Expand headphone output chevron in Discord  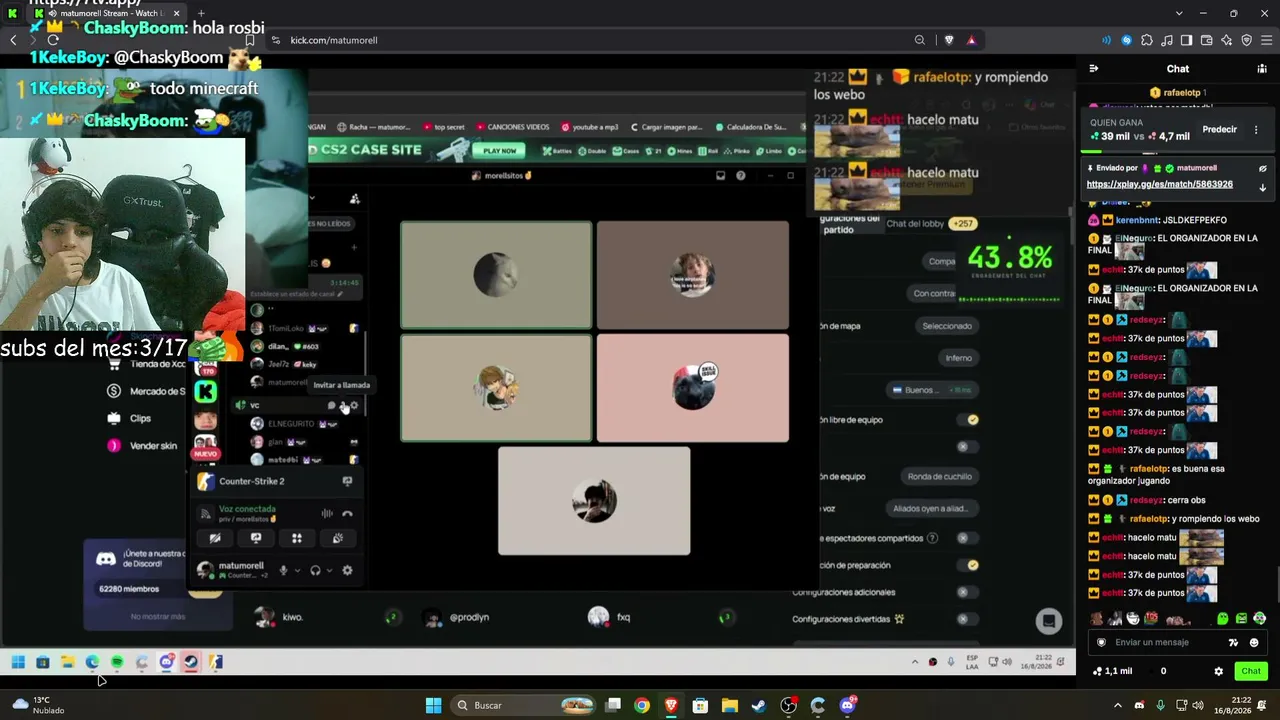click(x=329, y=570)
